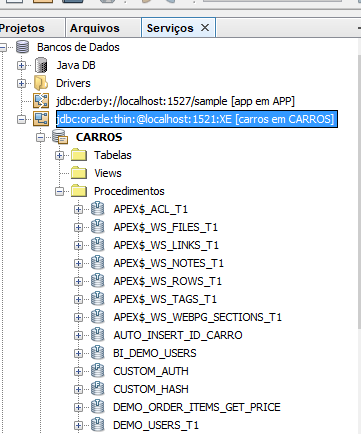The image size is (361, 434).
Task: Collapse the Oracle XE connection node
Action: pyautogui.click(x=21, y=119)
